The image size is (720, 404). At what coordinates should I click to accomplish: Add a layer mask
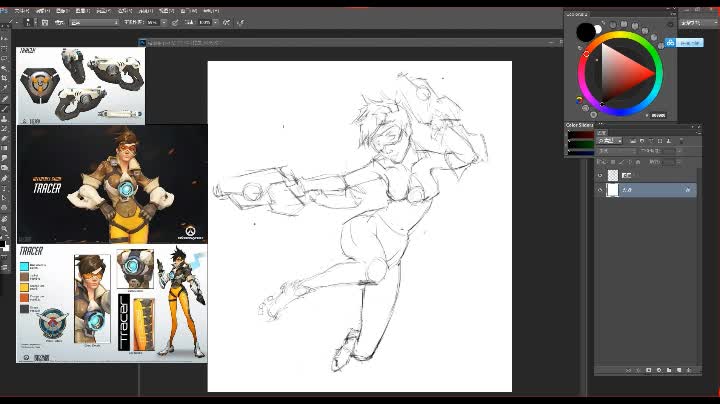point(648,370)
